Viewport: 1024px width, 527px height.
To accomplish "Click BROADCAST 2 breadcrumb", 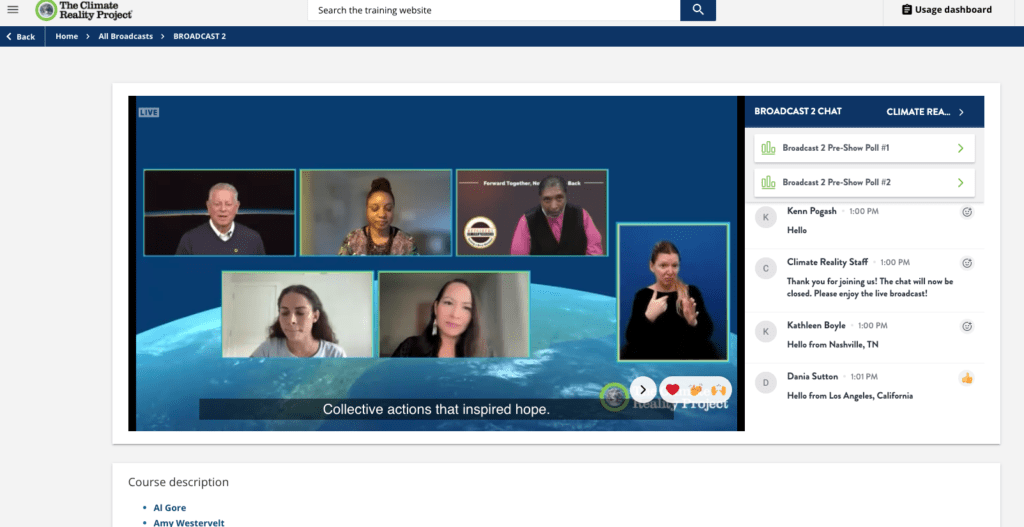I will (199, 37).
